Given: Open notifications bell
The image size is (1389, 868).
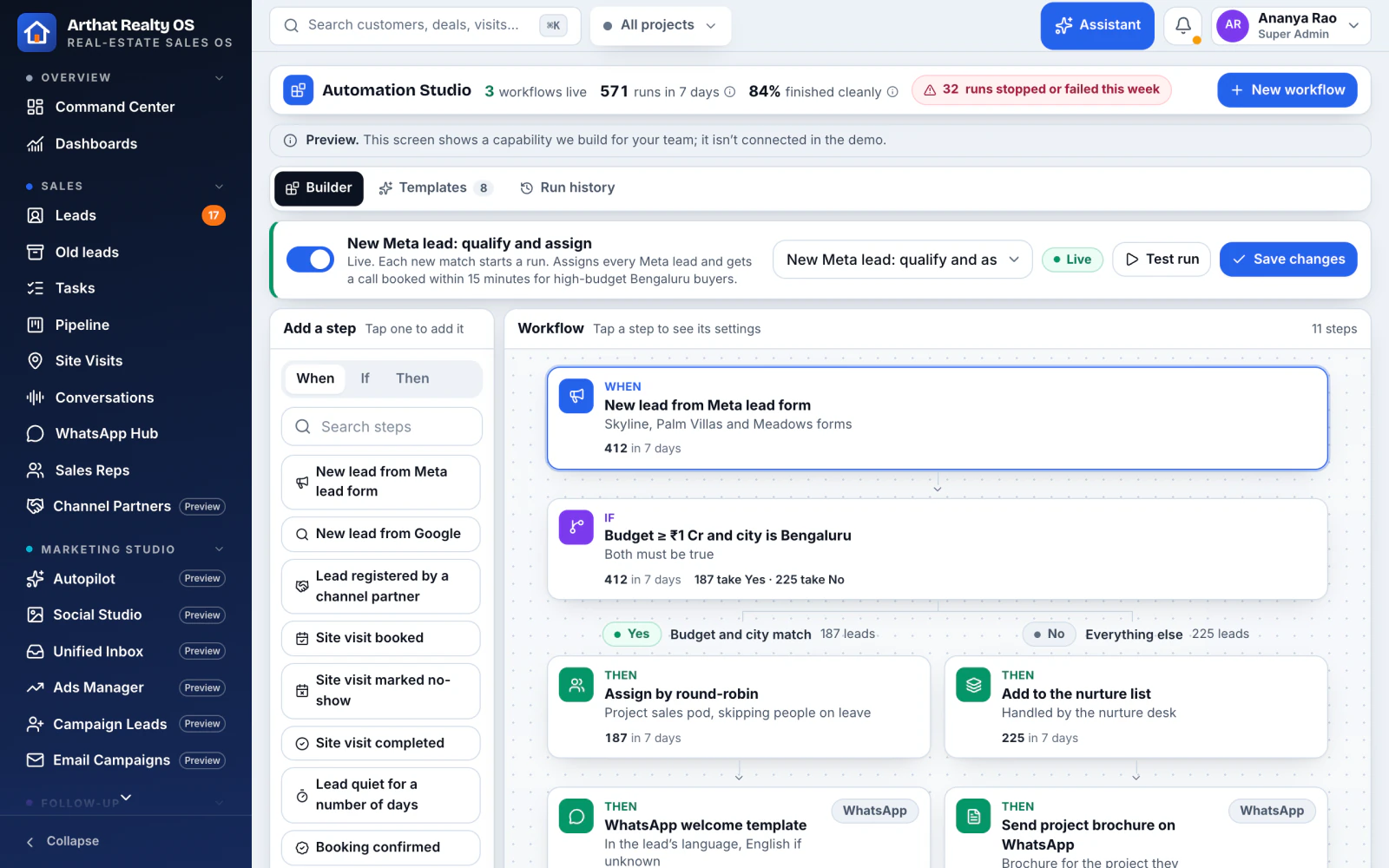Looking at the screenshot, I should coord(1183,26).
